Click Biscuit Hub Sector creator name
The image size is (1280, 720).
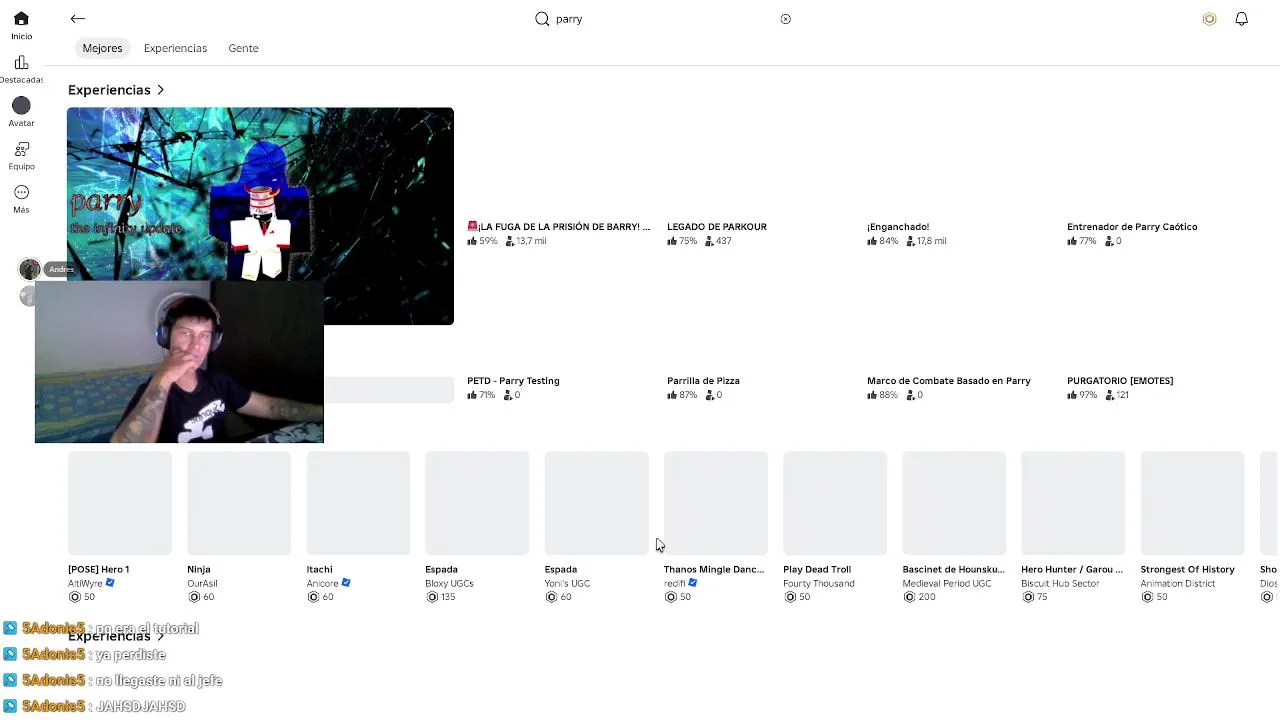click(1061, 583)
